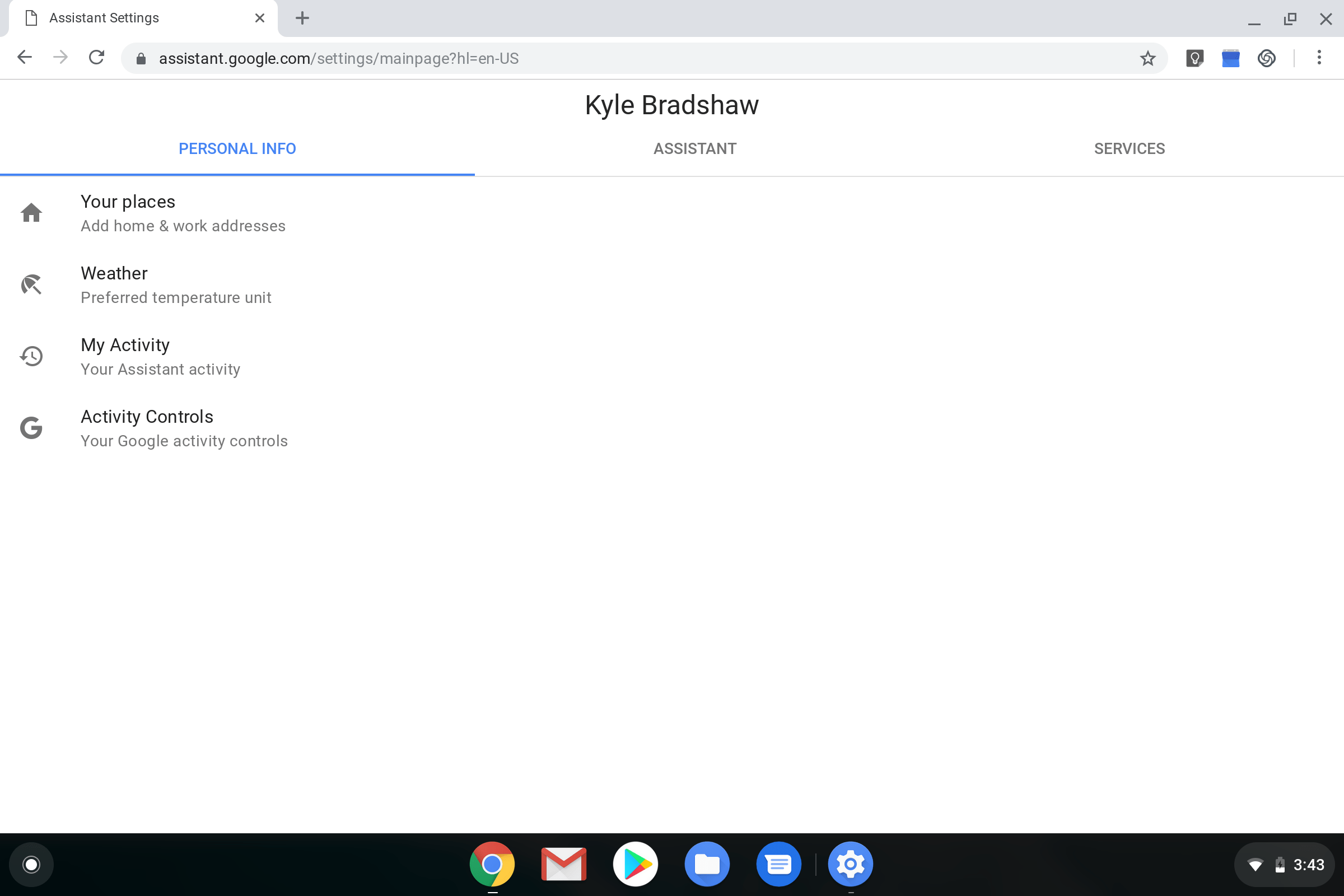Screen dimensions: 1344x896
Task: Open Chrome's three-dot menu
Action: (1319, 58)
